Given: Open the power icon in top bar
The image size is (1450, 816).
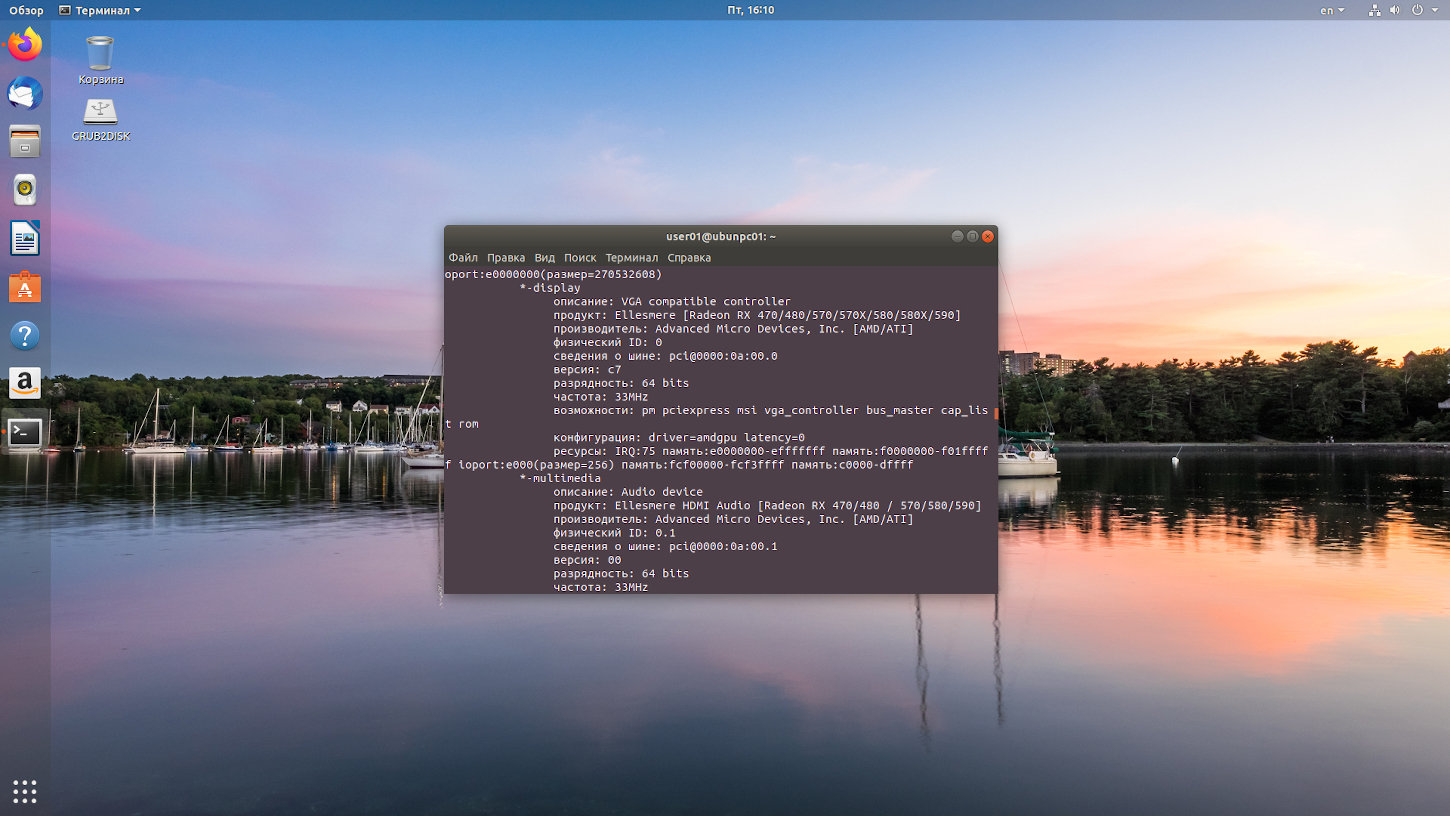Looking at the screenshot, I should [x=1418, y=10].
